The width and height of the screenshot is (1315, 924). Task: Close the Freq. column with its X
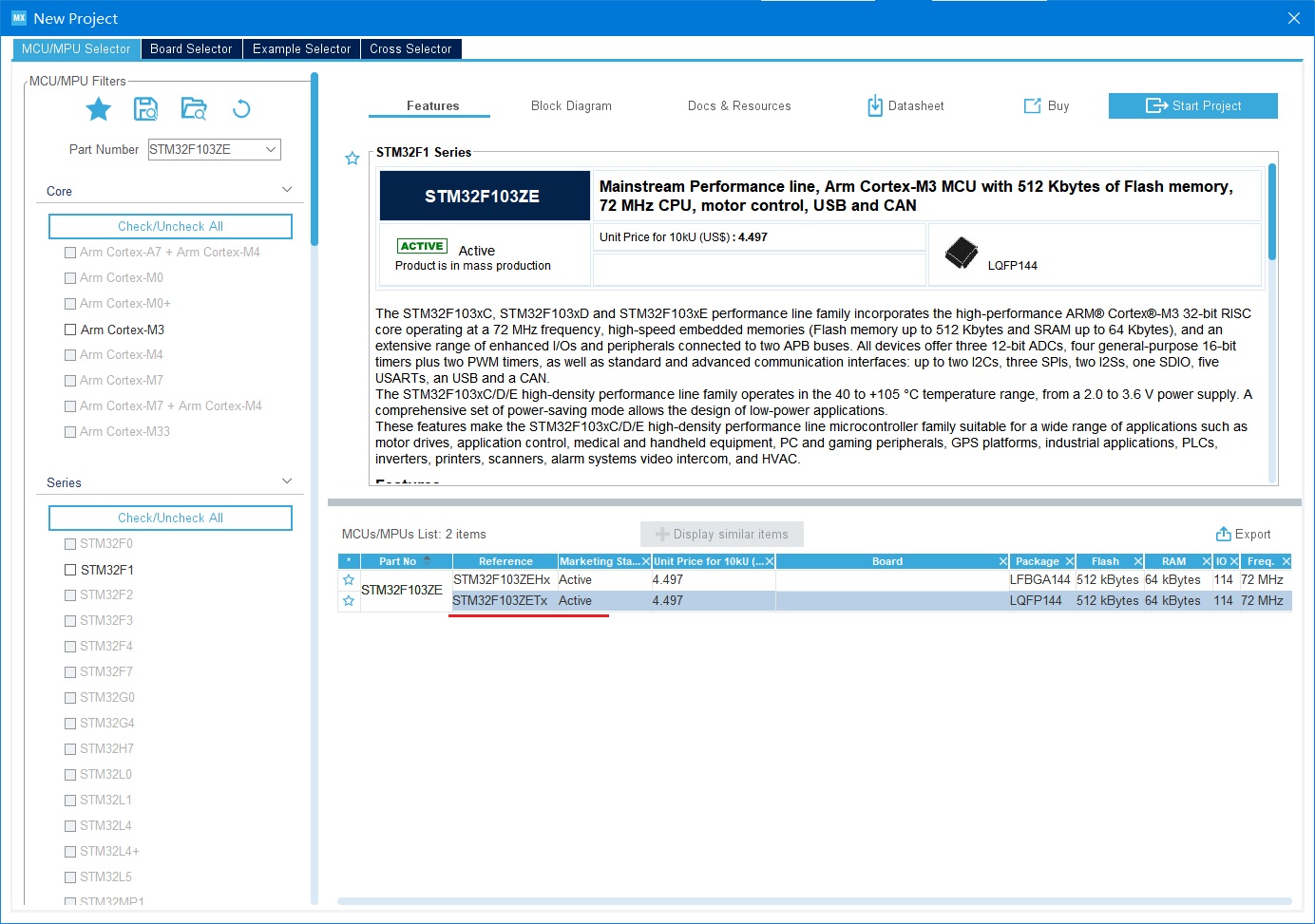(x=1286, y=561)
